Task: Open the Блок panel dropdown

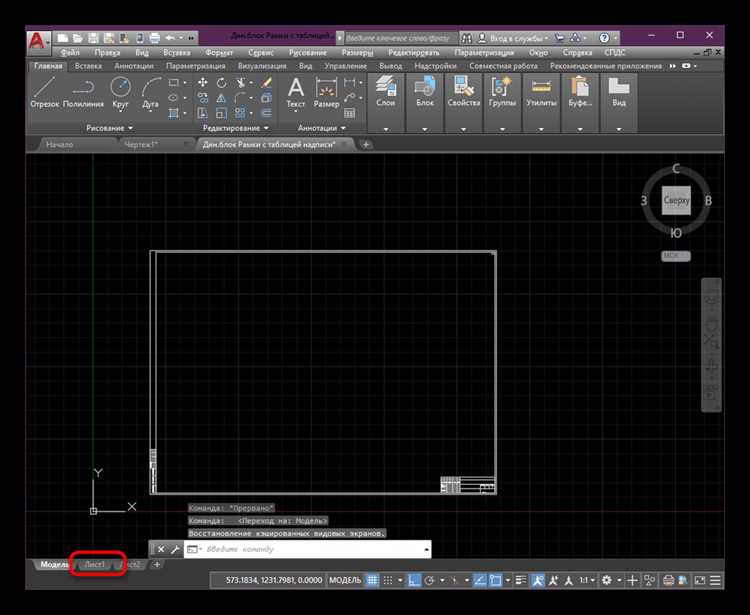Action: (x=425, y=129)
